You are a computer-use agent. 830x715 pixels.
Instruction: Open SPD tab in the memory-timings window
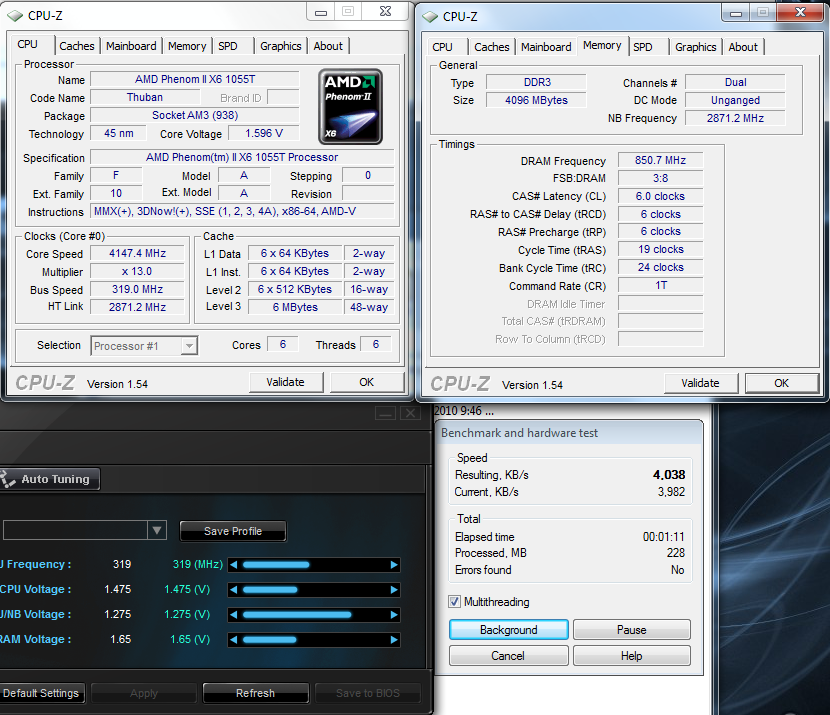(643, 47)
